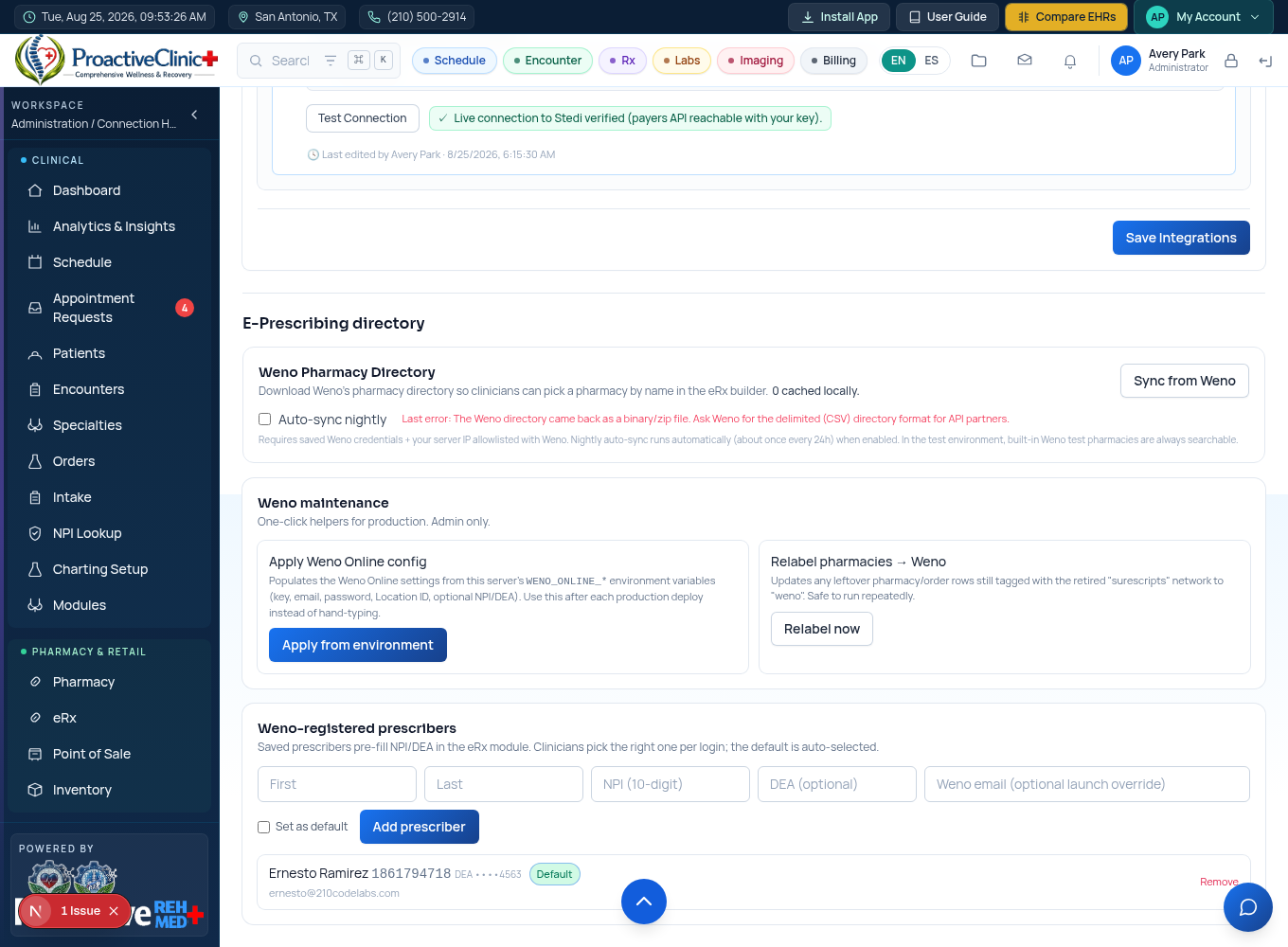Viewport: 1288px width, 947px height.
Task: Dismiss the 1 Issue badge
Action: [114, 911]
